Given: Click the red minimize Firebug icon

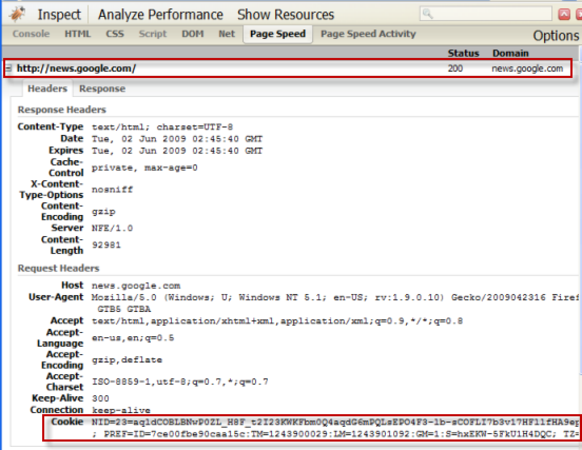Looking at the screenshot, I should (564, 14).
